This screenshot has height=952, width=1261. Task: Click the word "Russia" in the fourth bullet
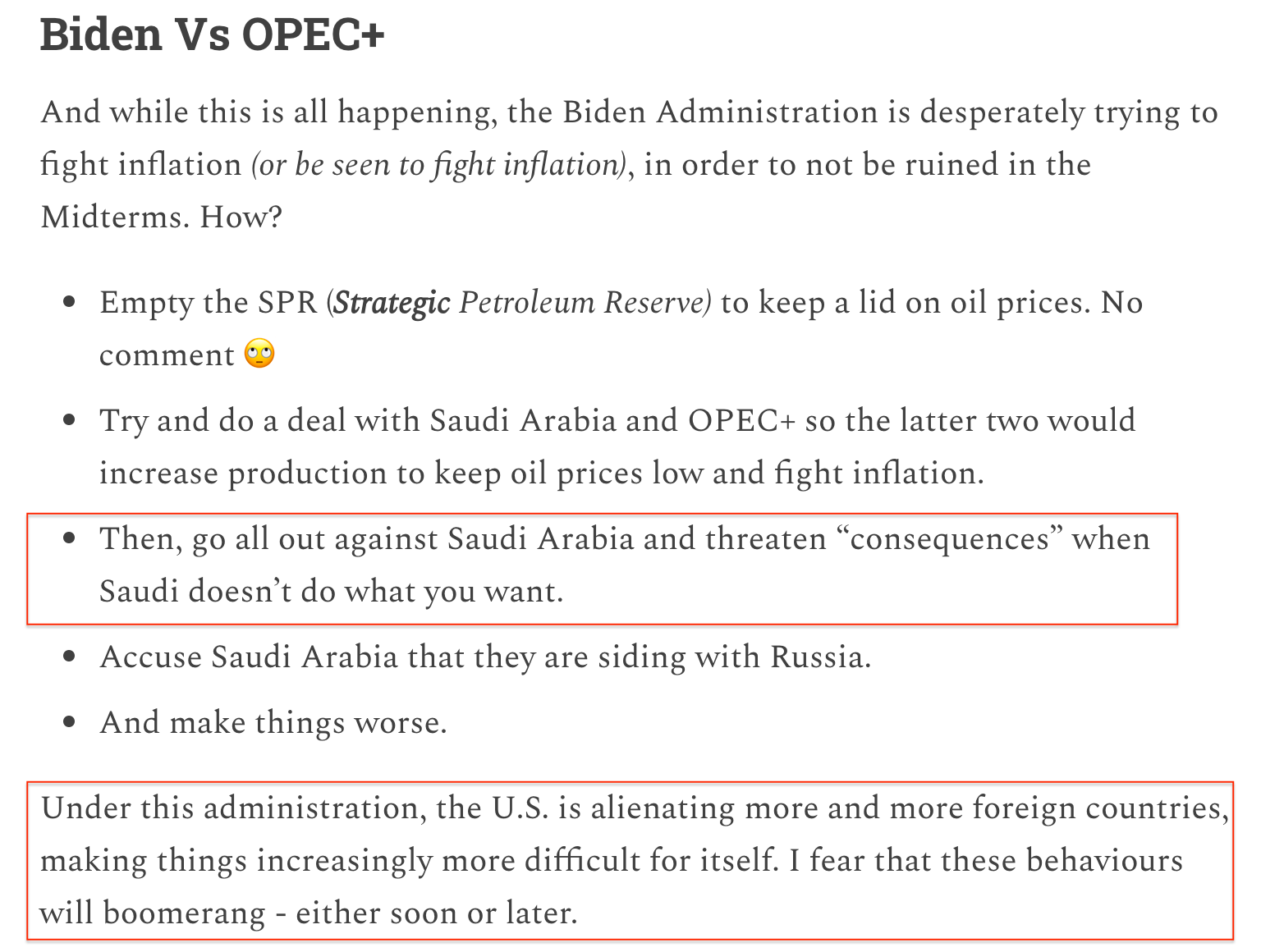tap(816, 657)
